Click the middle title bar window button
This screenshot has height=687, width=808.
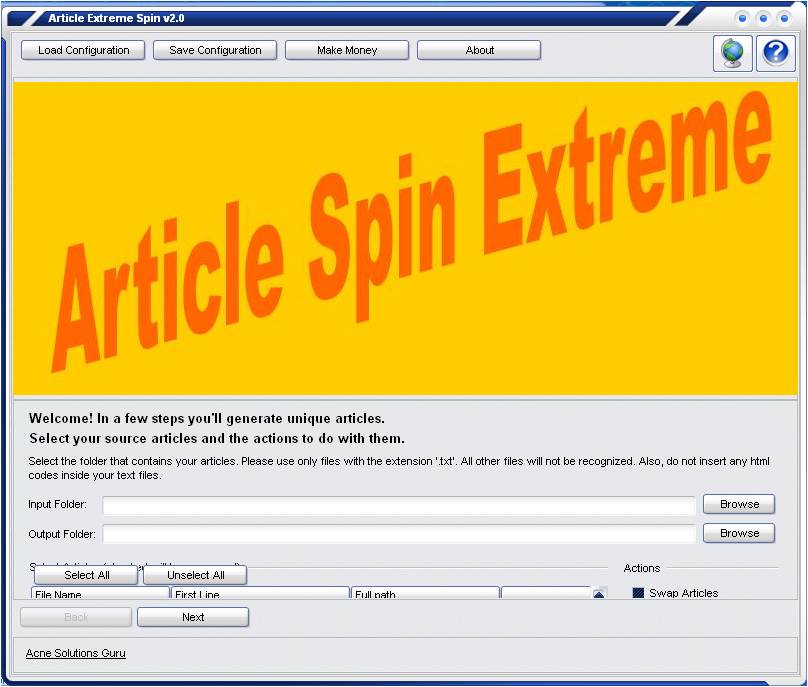pyautogui.click(x=763, y=19)
